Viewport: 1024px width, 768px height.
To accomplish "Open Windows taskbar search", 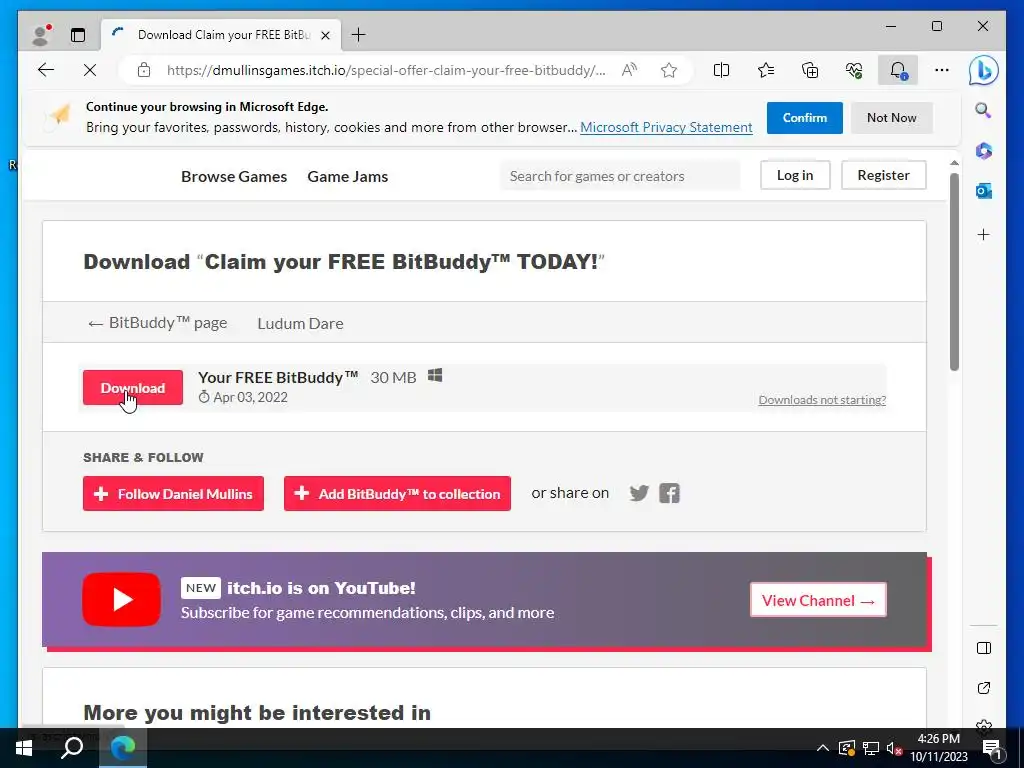I will point(72,748).
